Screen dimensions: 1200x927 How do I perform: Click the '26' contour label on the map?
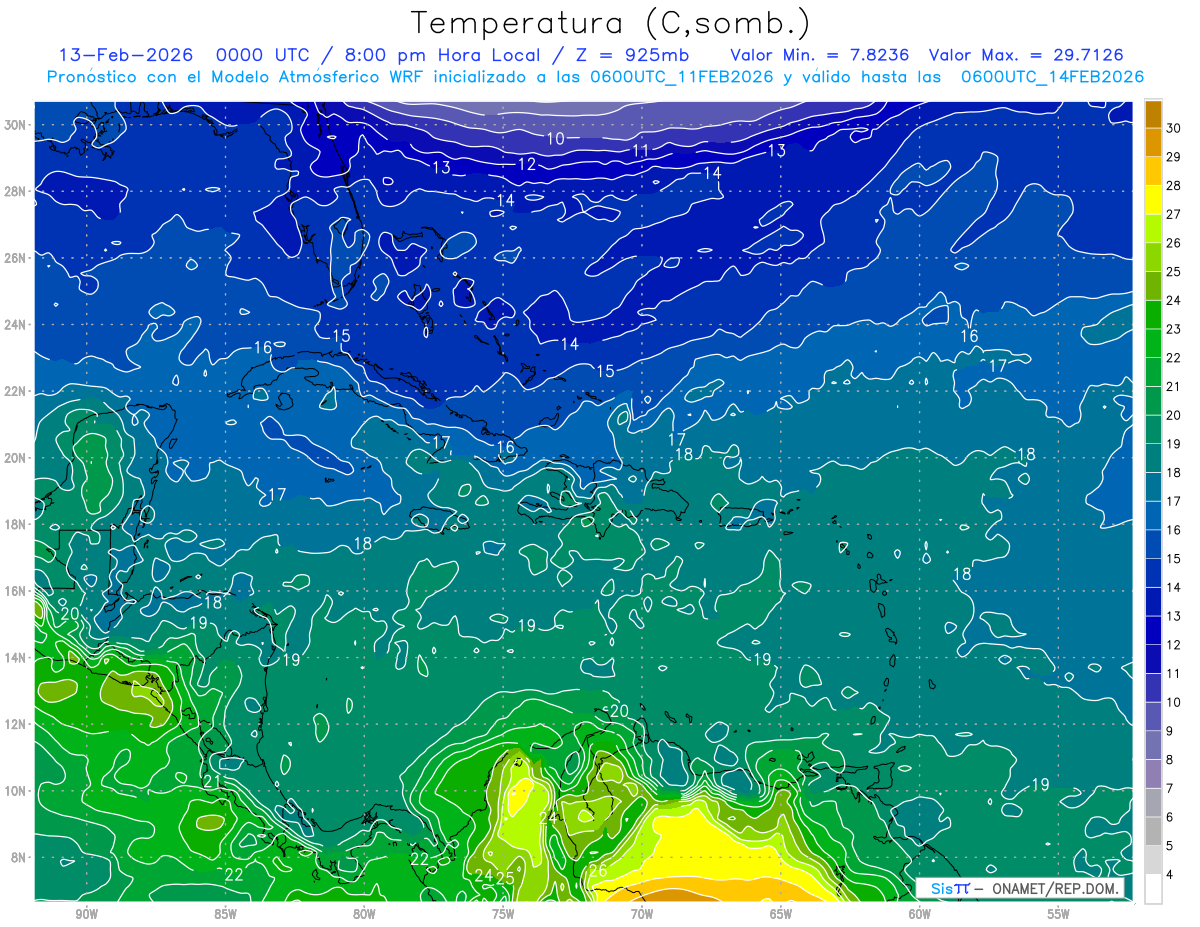[598, 870]
